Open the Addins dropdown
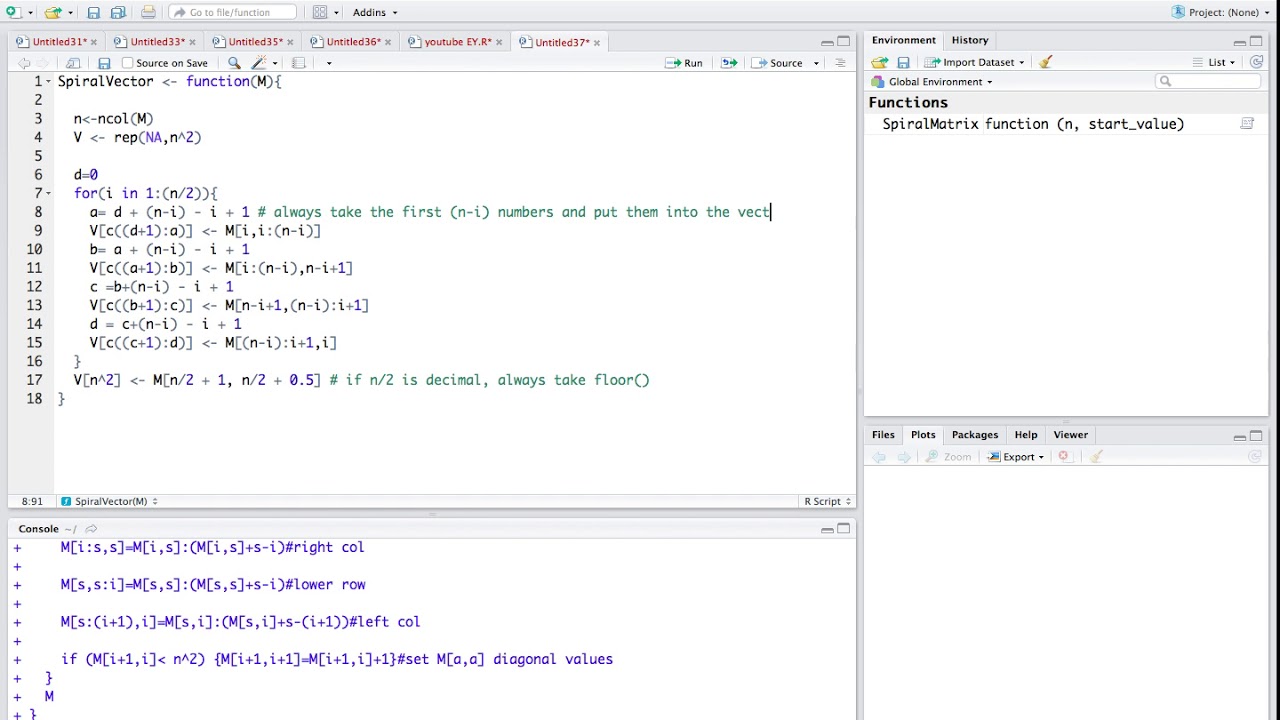 click(x=375, y=12)
